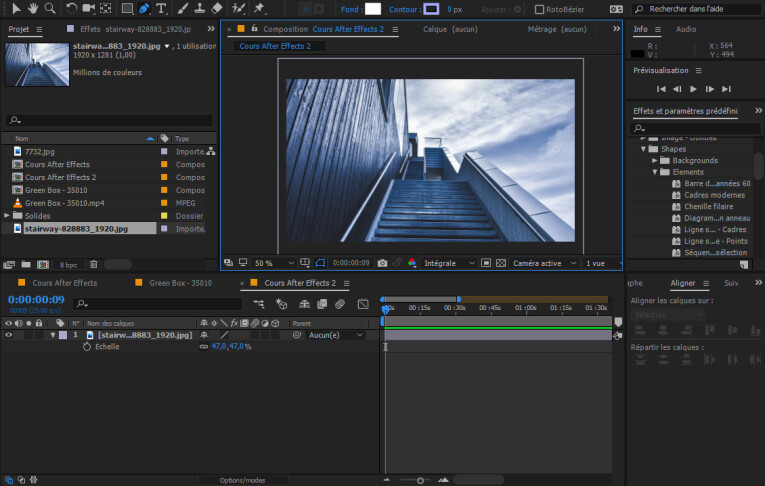Select the Unified Camera tool
This screenshot has height=486, width=765.
click(x=88, y=8)
